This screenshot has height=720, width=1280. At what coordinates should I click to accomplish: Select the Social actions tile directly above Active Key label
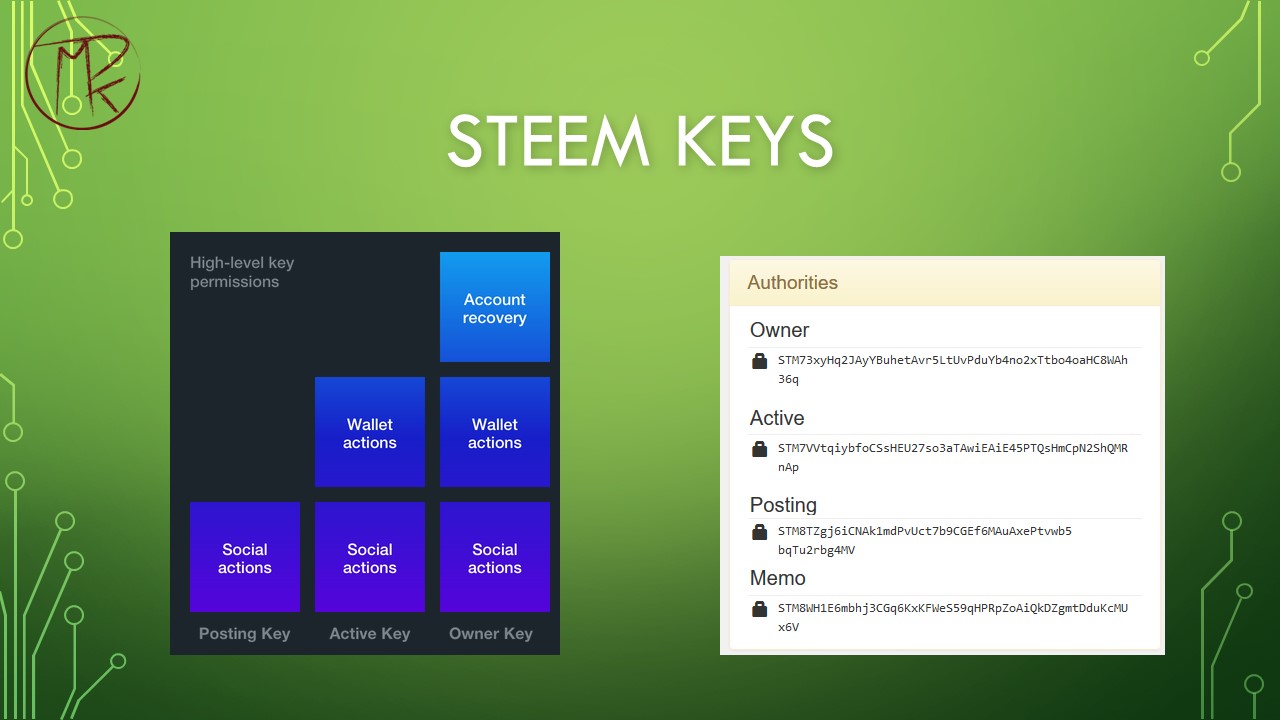tap(370, 557)
